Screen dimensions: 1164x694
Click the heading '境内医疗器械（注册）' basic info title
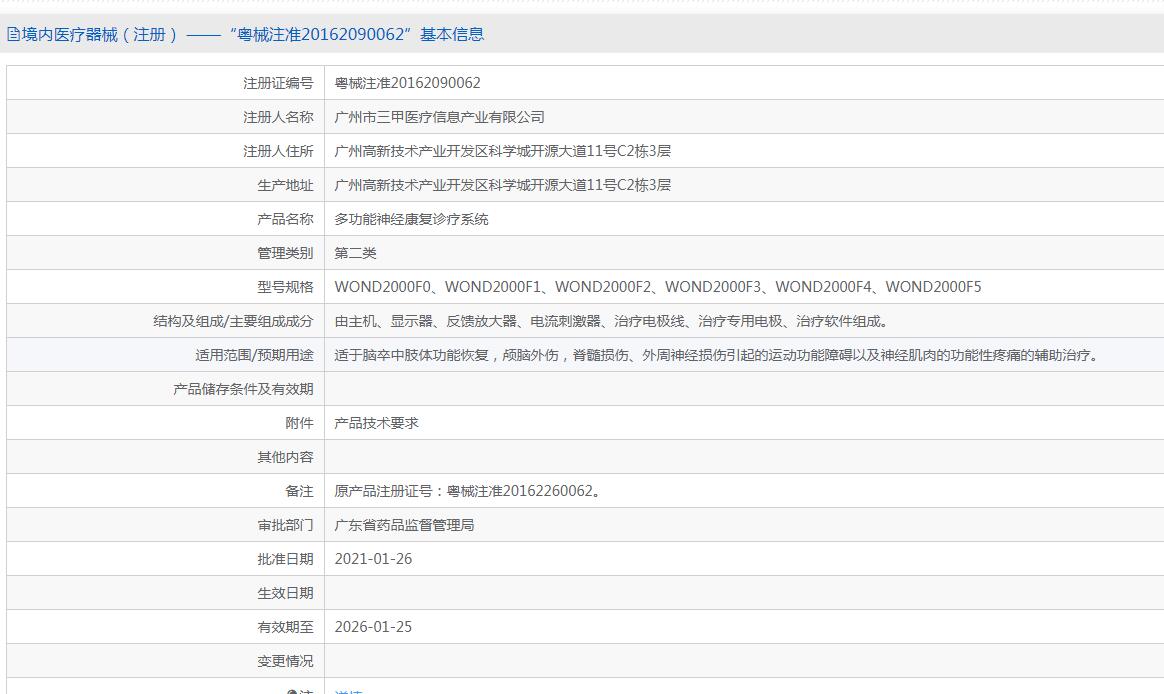click(x=252, y=34)
